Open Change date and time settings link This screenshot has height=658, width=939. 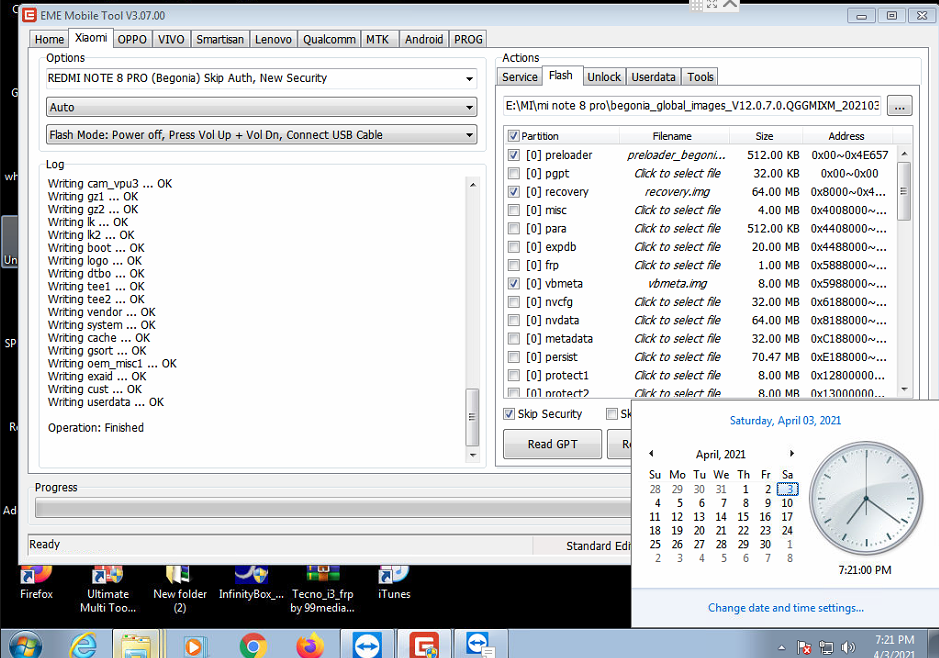point(786,608)
